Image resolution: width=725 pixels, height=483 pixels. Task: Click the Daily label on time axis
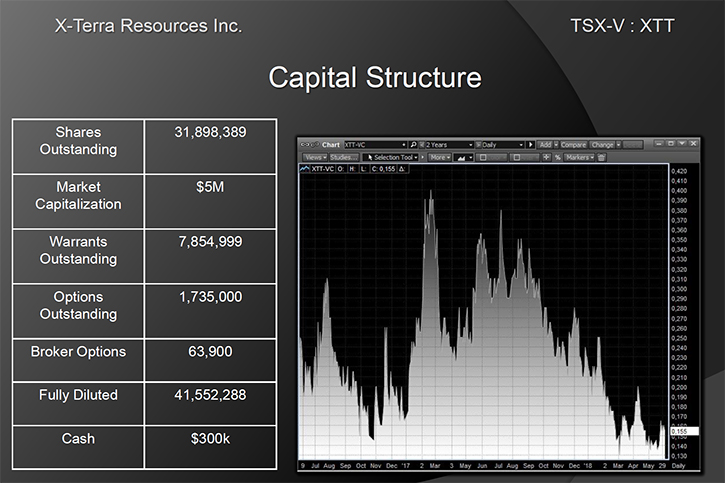(678, 465)
